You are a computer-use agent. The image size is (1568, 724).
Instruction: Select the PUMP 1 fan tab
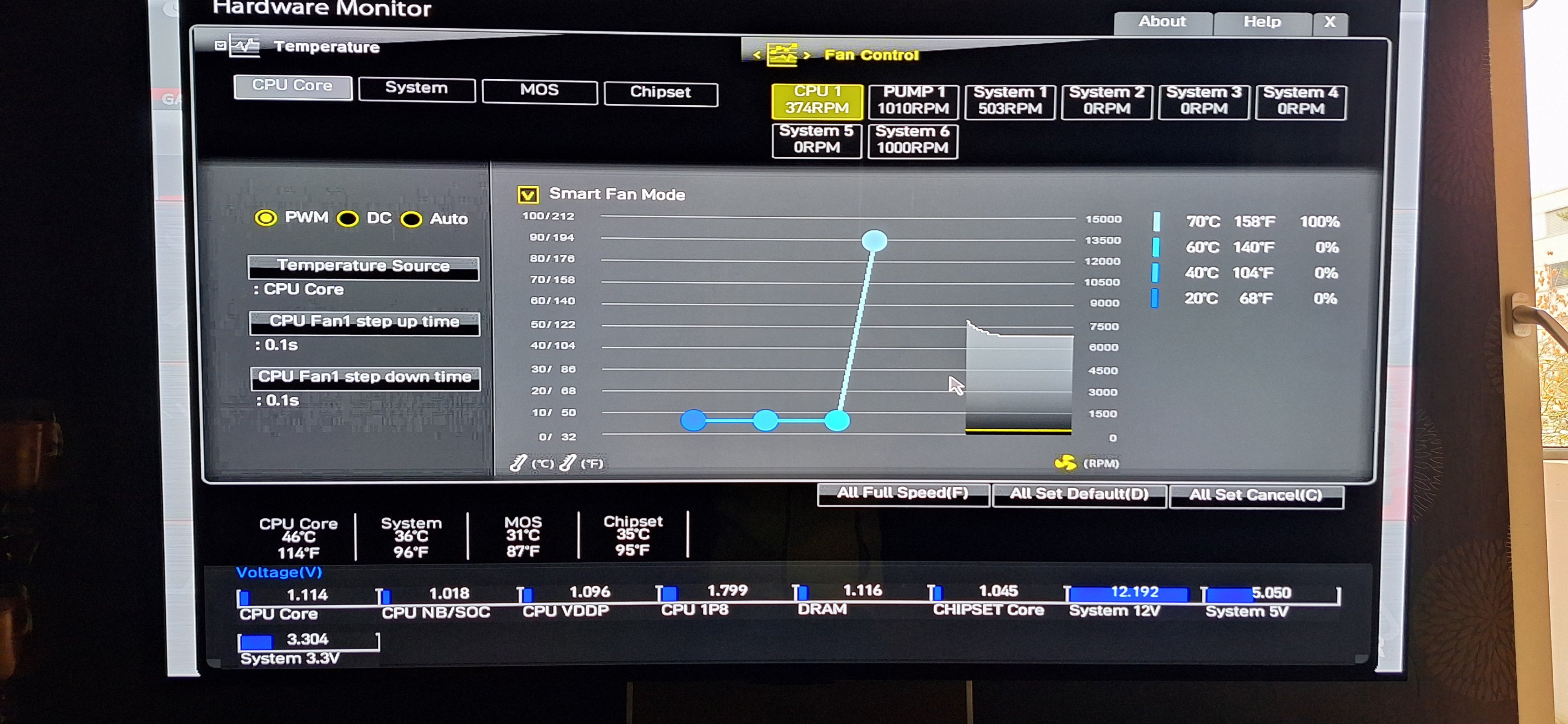tap(913, 100)
